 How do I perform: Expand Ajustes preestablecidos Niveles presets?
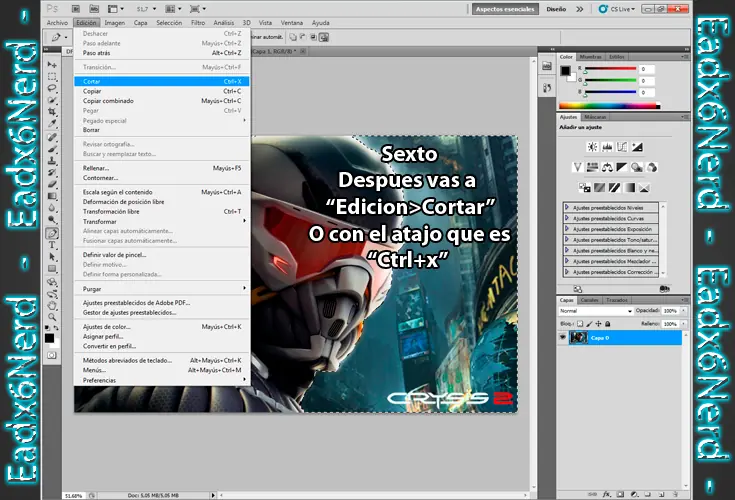[x=567, y=207]
